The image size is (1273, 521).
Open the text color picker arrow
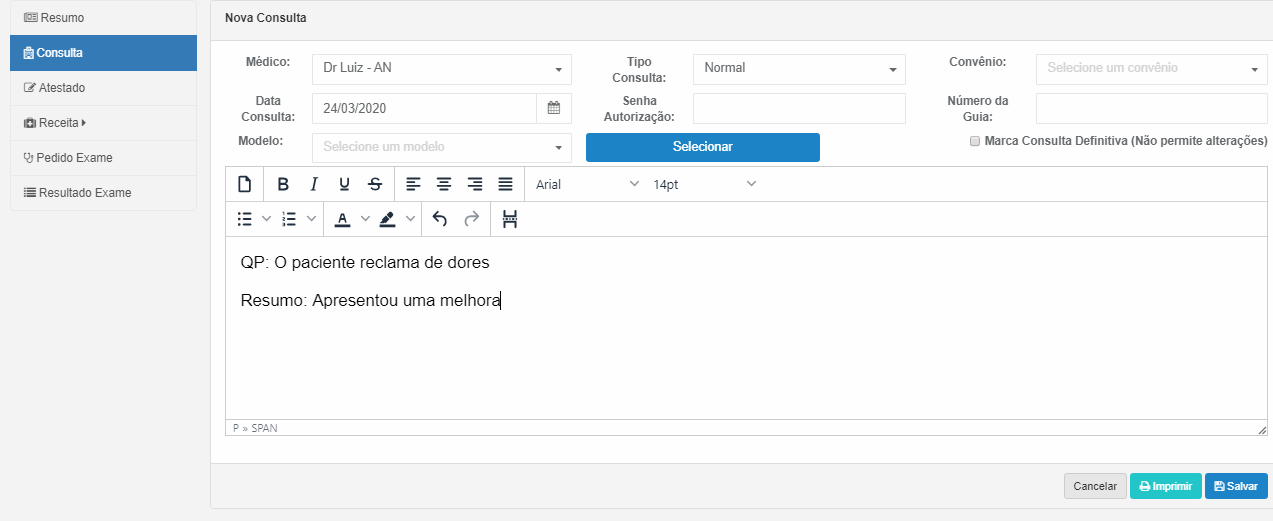click(x=365, y=219)
